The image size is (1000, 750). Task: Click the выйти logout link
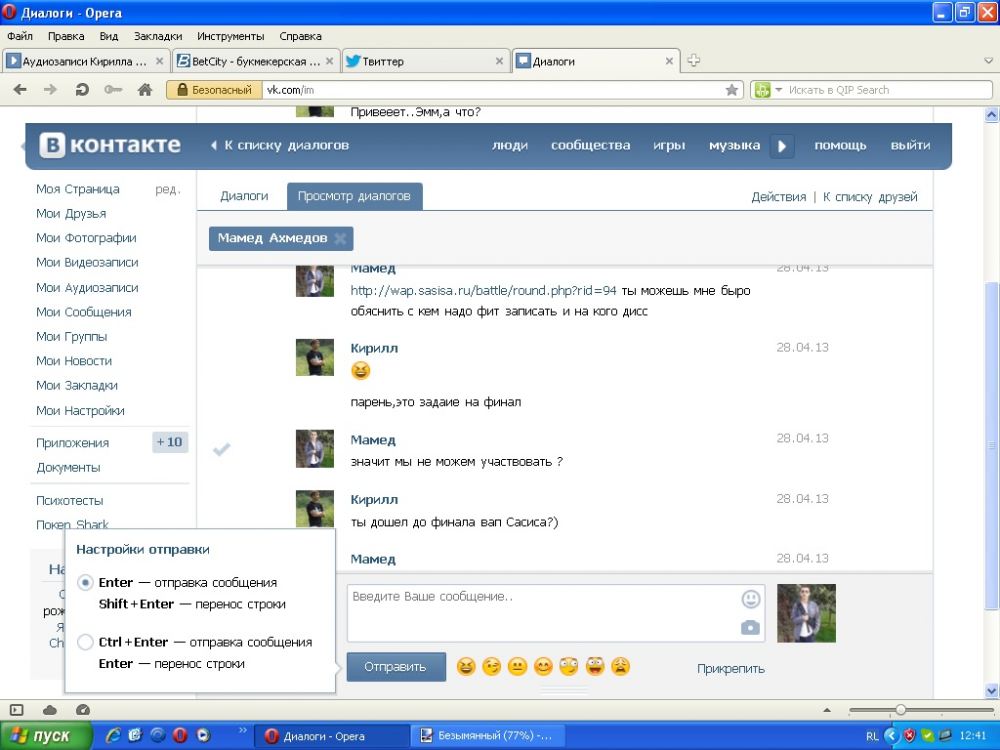tap(911, 145)
